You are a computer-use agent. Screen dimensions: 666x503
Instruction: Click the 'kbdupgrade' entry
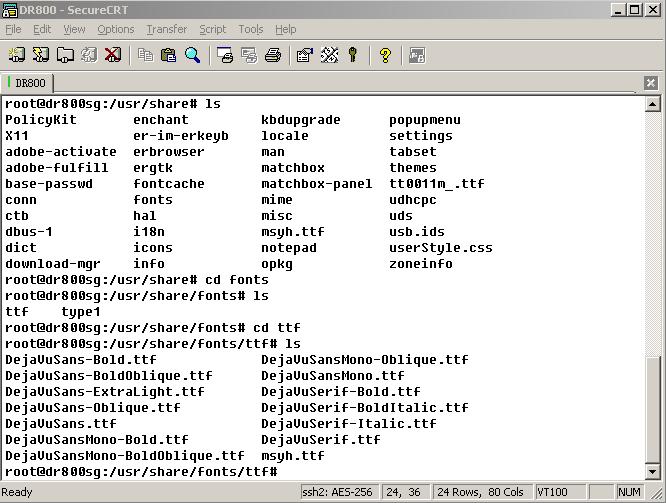point(300,120)
